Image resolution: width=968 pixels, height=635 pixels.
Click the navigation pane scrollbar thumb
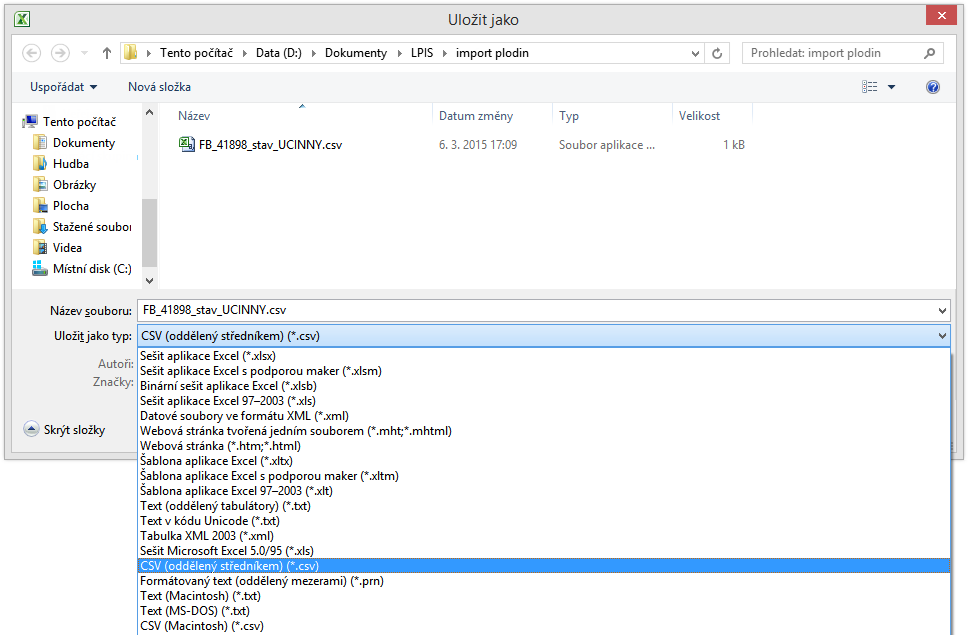point(149,233)
